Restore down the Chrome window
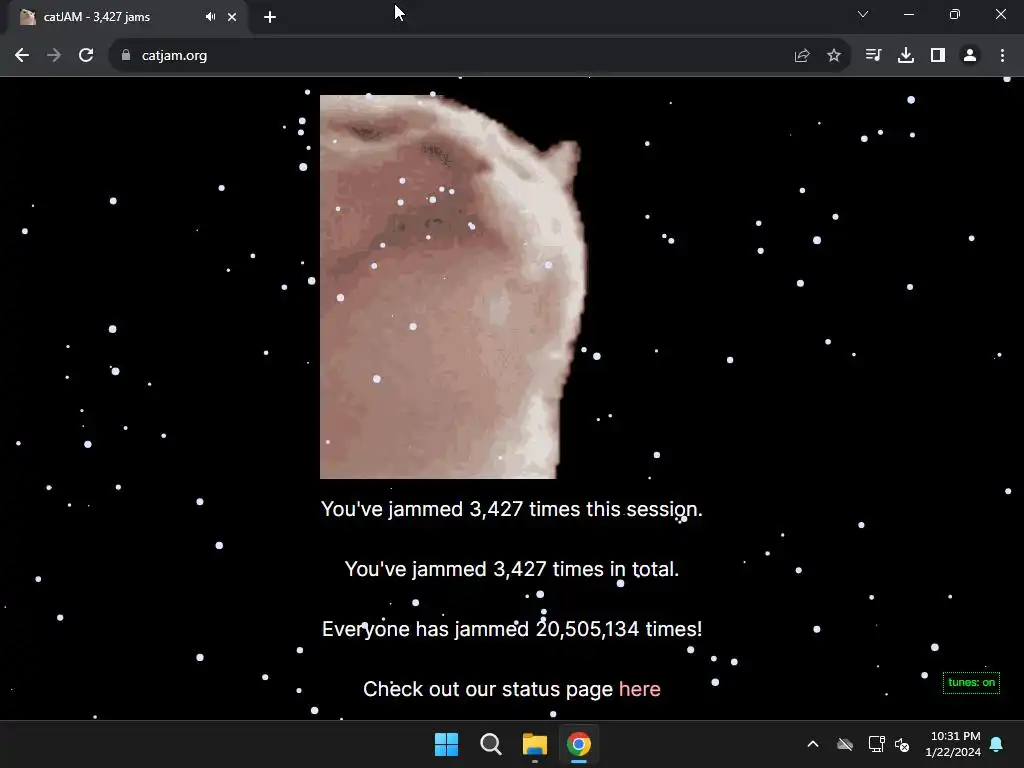 (x=955, y=14)
